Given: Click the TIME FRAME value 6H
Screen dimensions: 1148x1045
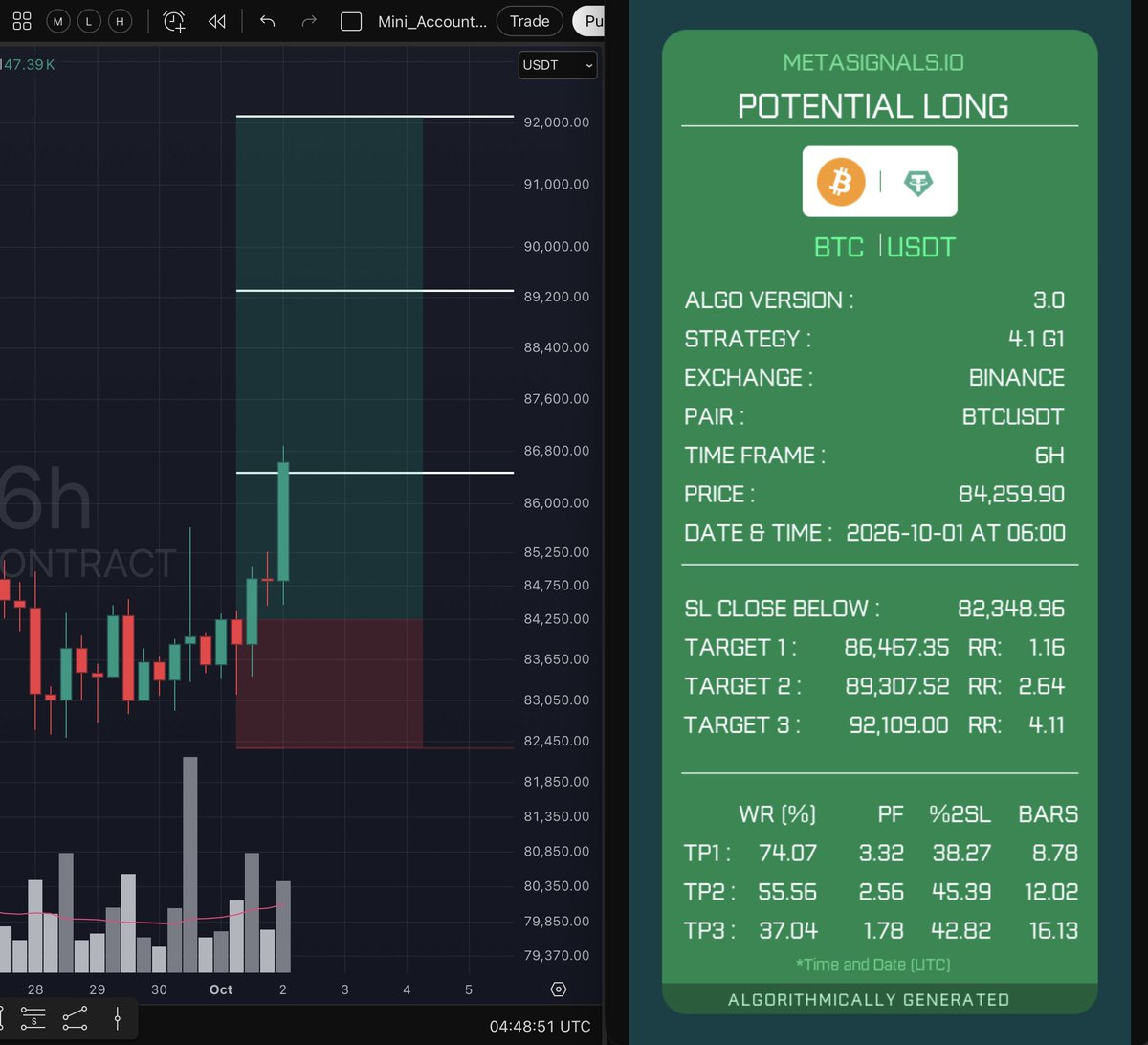Looking at the screenshot, I should tap(1049, 456).
